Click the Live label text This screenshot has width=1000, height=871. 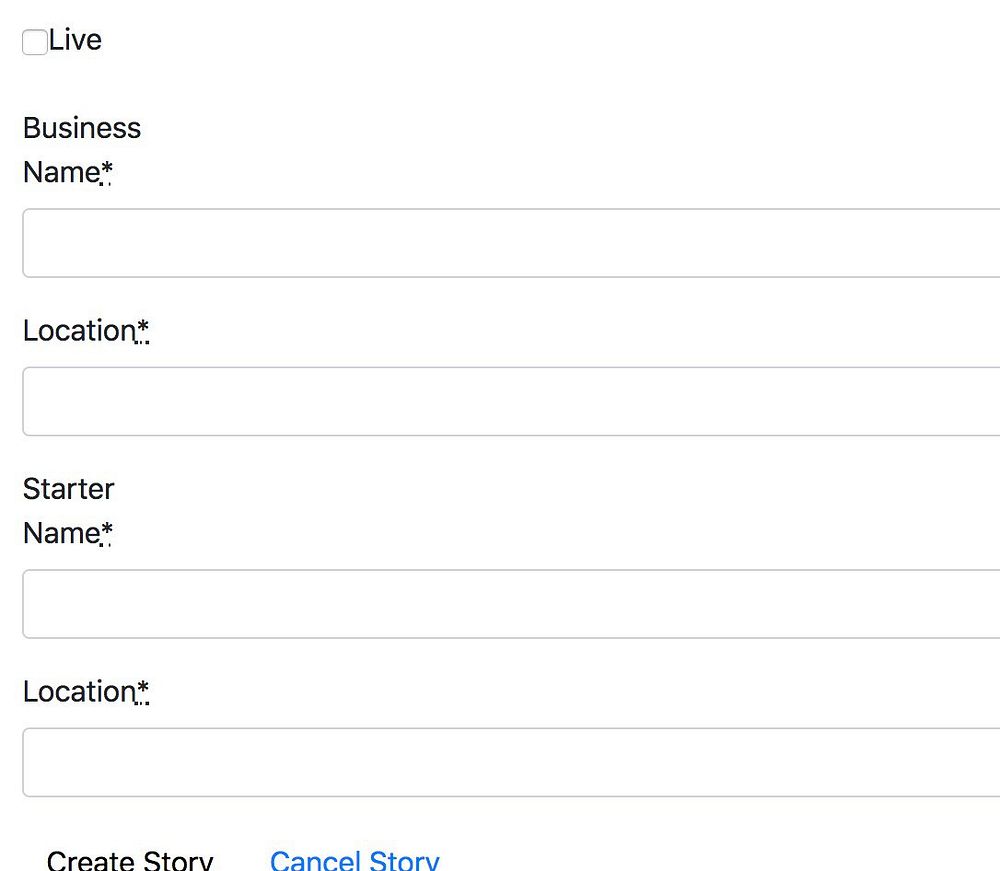coord(75,40)
